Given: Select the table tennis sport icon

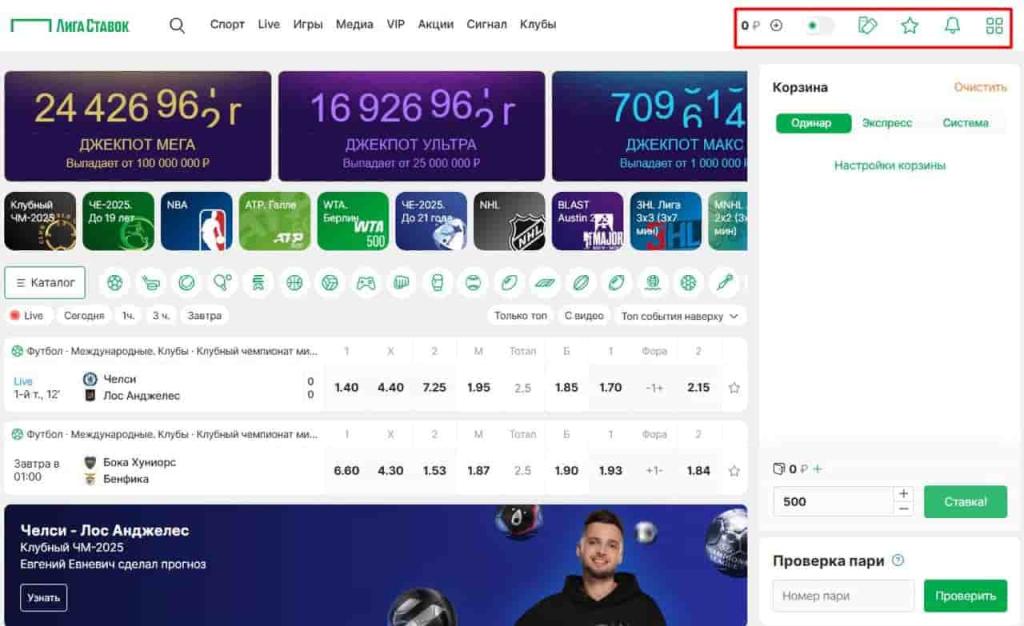Looking at the screenshot, I should pos(223,283).
